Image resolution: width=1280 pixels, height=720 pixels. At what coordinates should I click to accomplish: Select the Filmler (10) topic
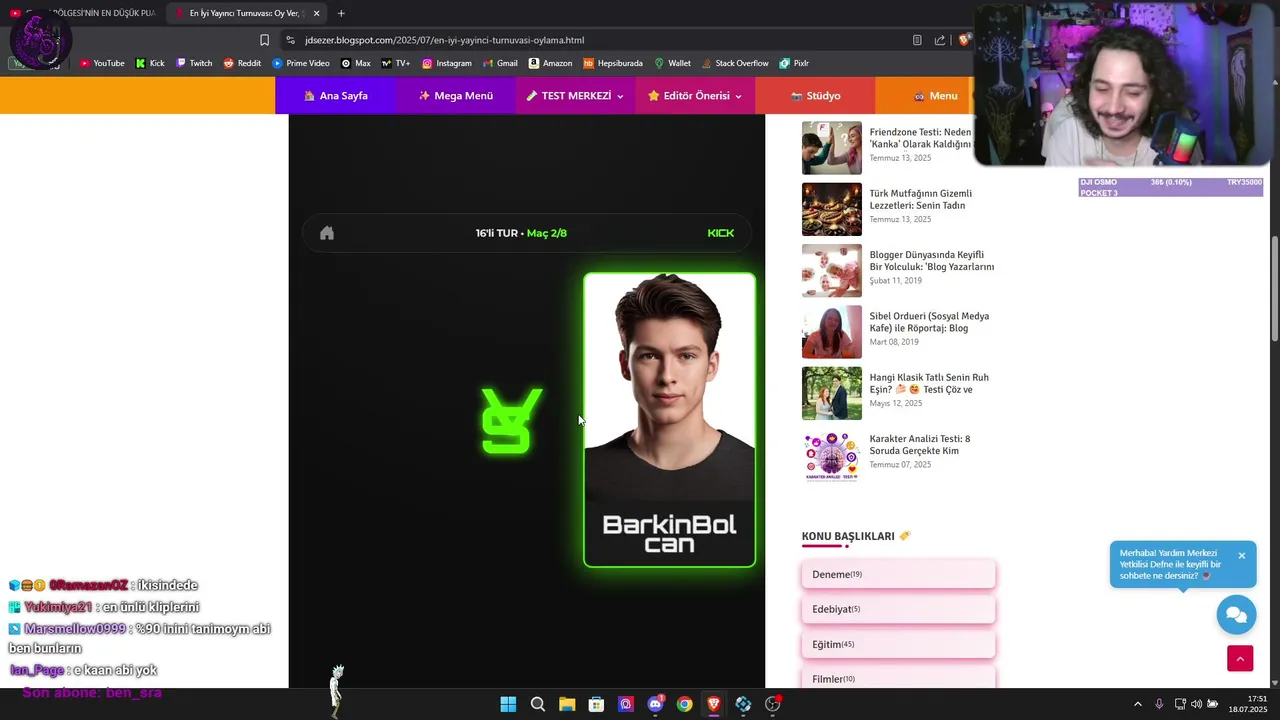pos(898,678)
